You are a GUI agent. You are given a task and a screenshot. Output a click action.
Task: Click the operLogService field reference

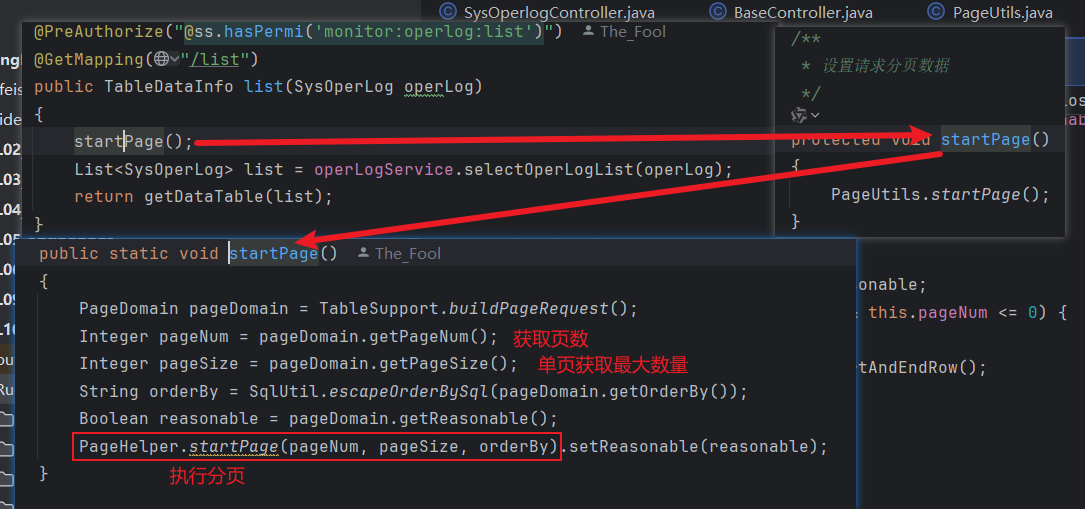[383, 169]
